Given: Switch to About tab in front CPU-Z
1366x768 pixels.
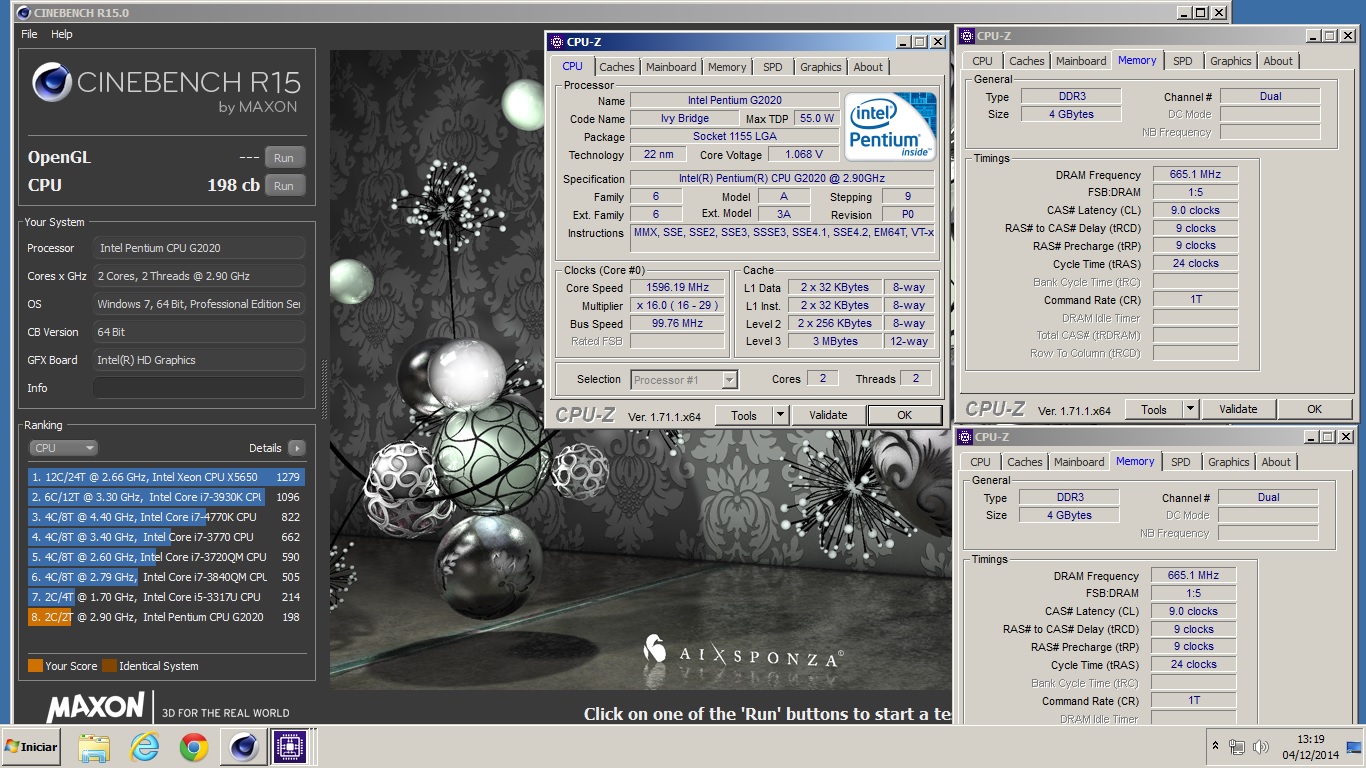Looking at the screenshot, I should coord(868,67).
